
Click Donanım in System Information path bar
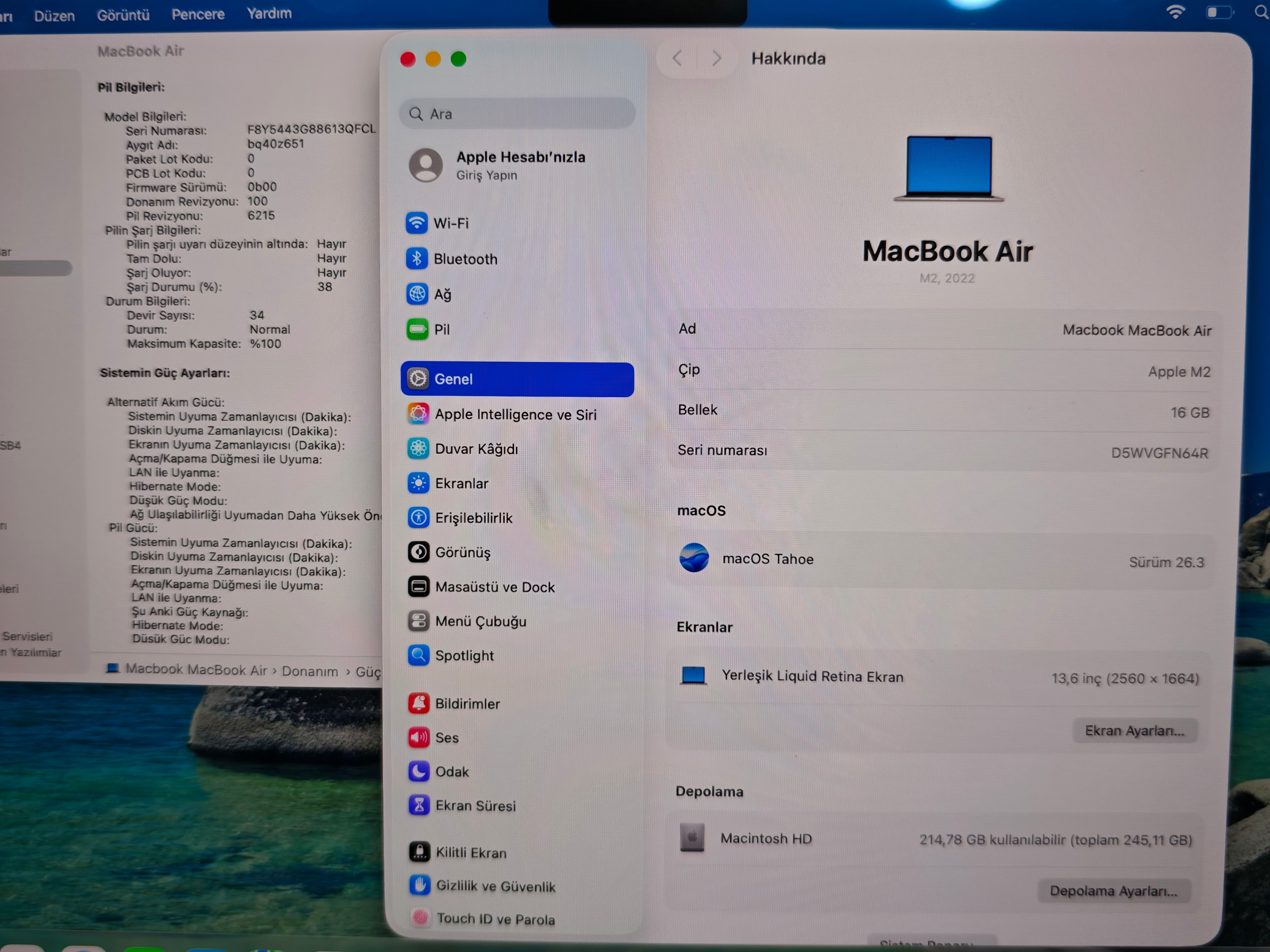[x=310, y=671]
